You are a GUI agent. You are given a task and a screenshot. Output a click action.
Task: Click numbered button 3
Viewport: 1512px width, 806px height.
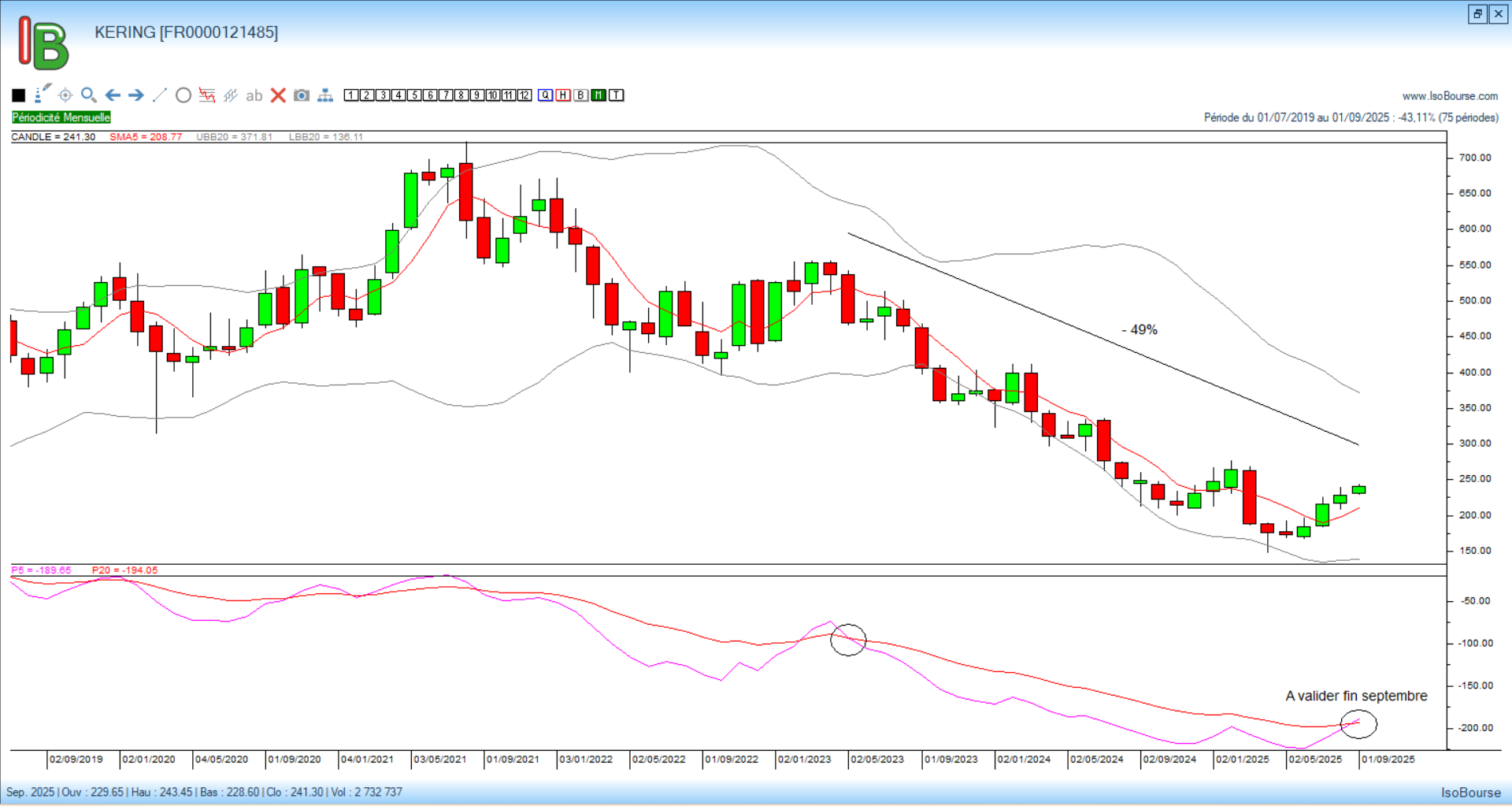[383, 95]
